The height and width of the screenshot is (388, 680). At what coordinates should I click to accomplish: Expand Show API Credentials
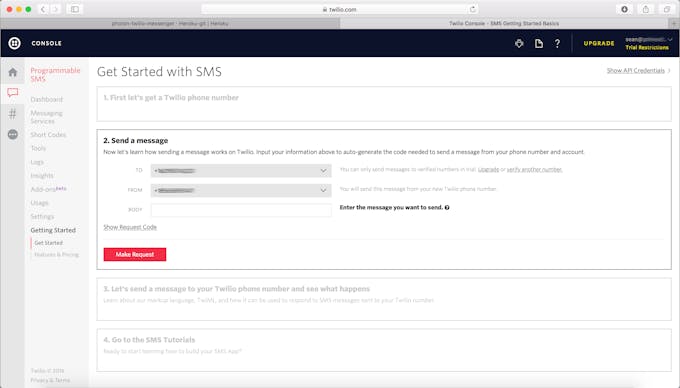(638, 70)
